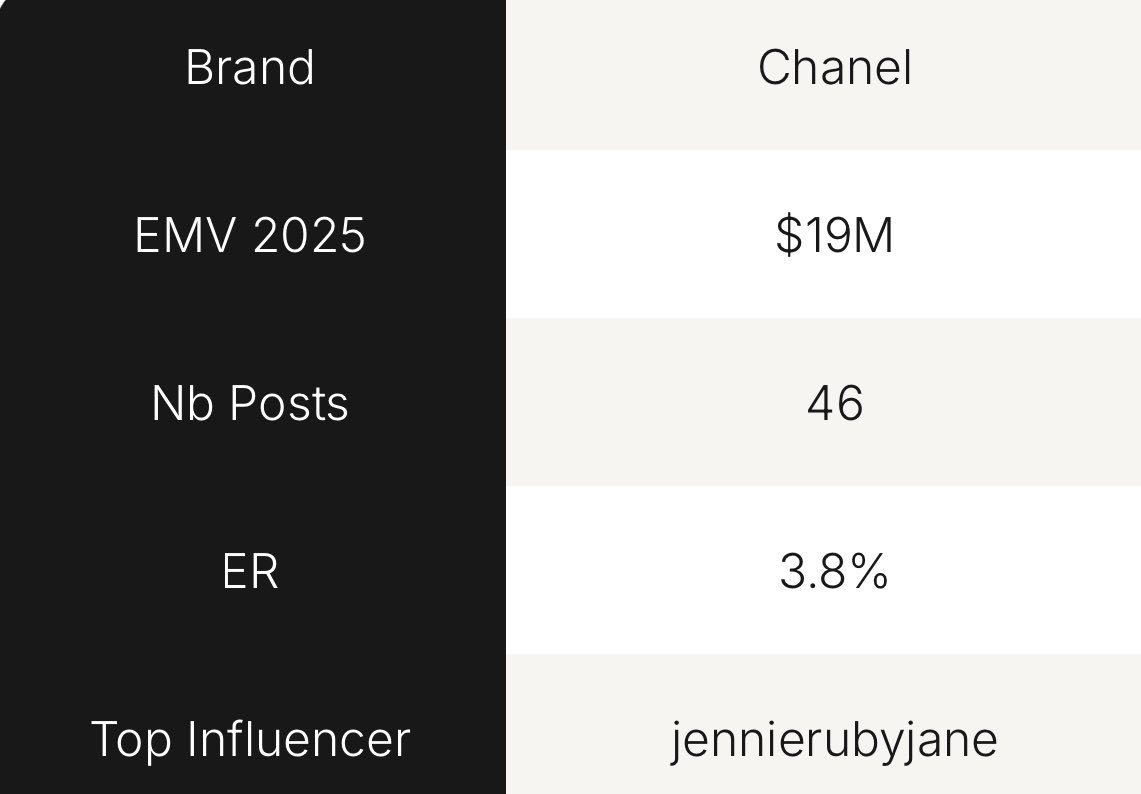Open the jennierubyjane influencer name
The width and height of the screenshot is (1141, 794).
[835, 739]
